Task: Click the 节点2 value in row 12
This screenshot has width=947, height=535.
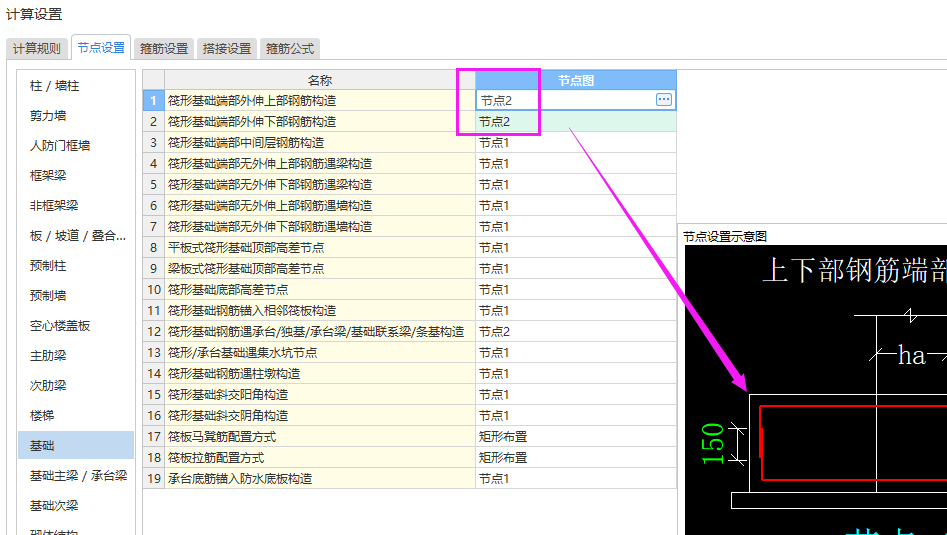Action: pyautogui.click(x=576, y=332)
